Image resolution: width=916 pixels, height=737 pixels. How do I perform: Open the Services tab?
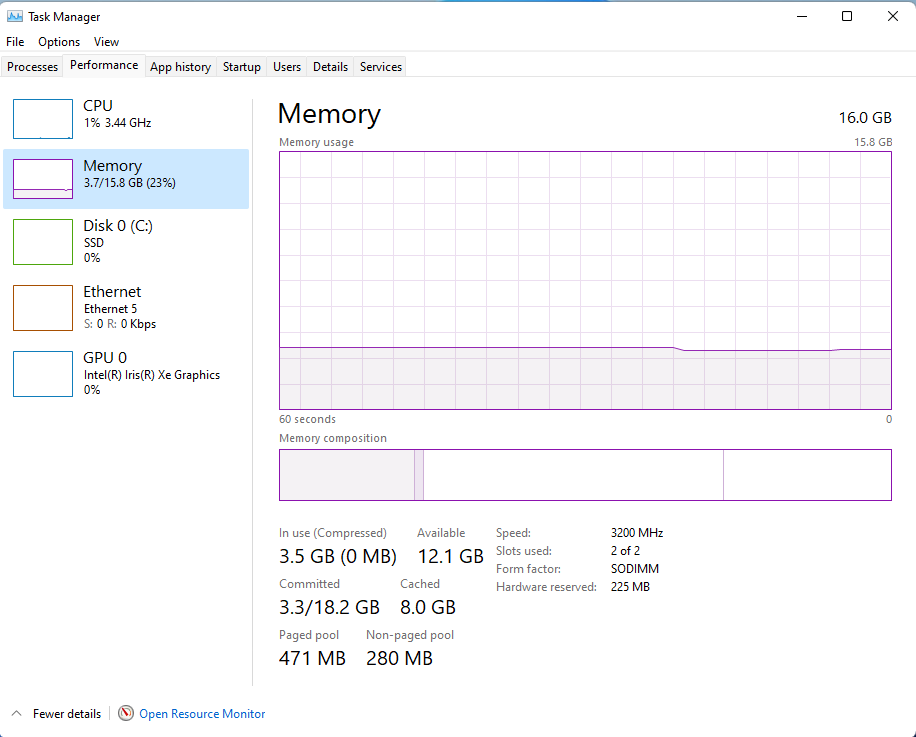click(x=381, y=67)
